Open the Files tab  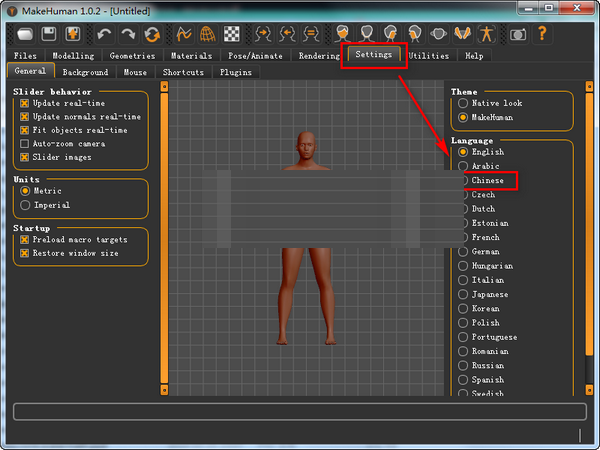(25, 56)
